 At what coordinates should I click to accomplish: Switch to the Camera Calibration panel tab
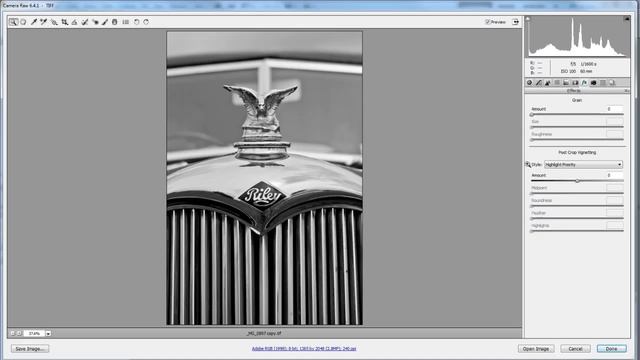click(x=593, y=82)
